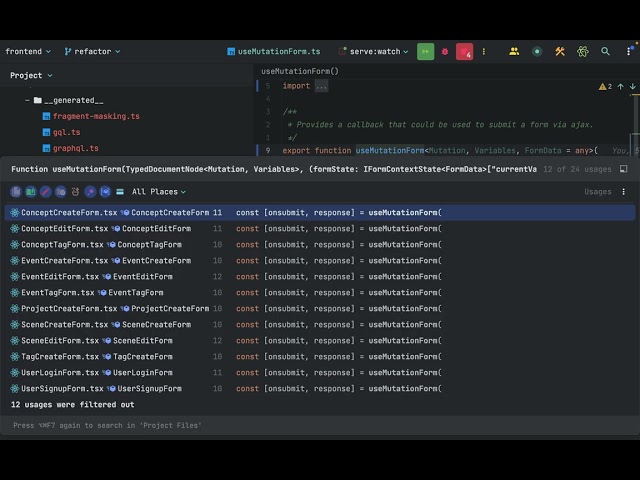The width and height of the screenshot is (640, 480).
Task: Toggle the pink pin filter icon
Action: pos(90,191)
